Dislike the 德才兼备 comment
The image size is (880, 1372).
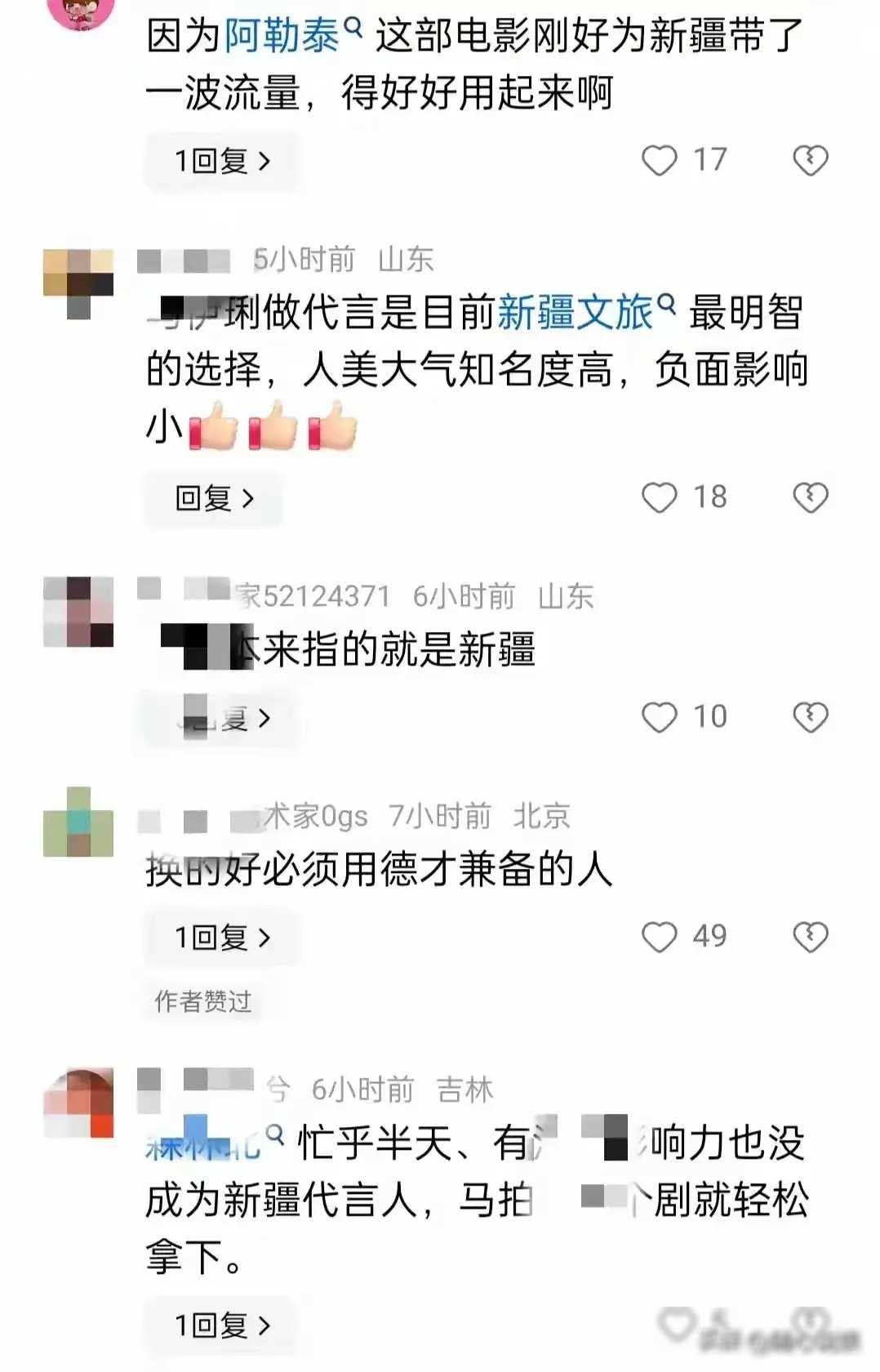click(x=810, y=937)
